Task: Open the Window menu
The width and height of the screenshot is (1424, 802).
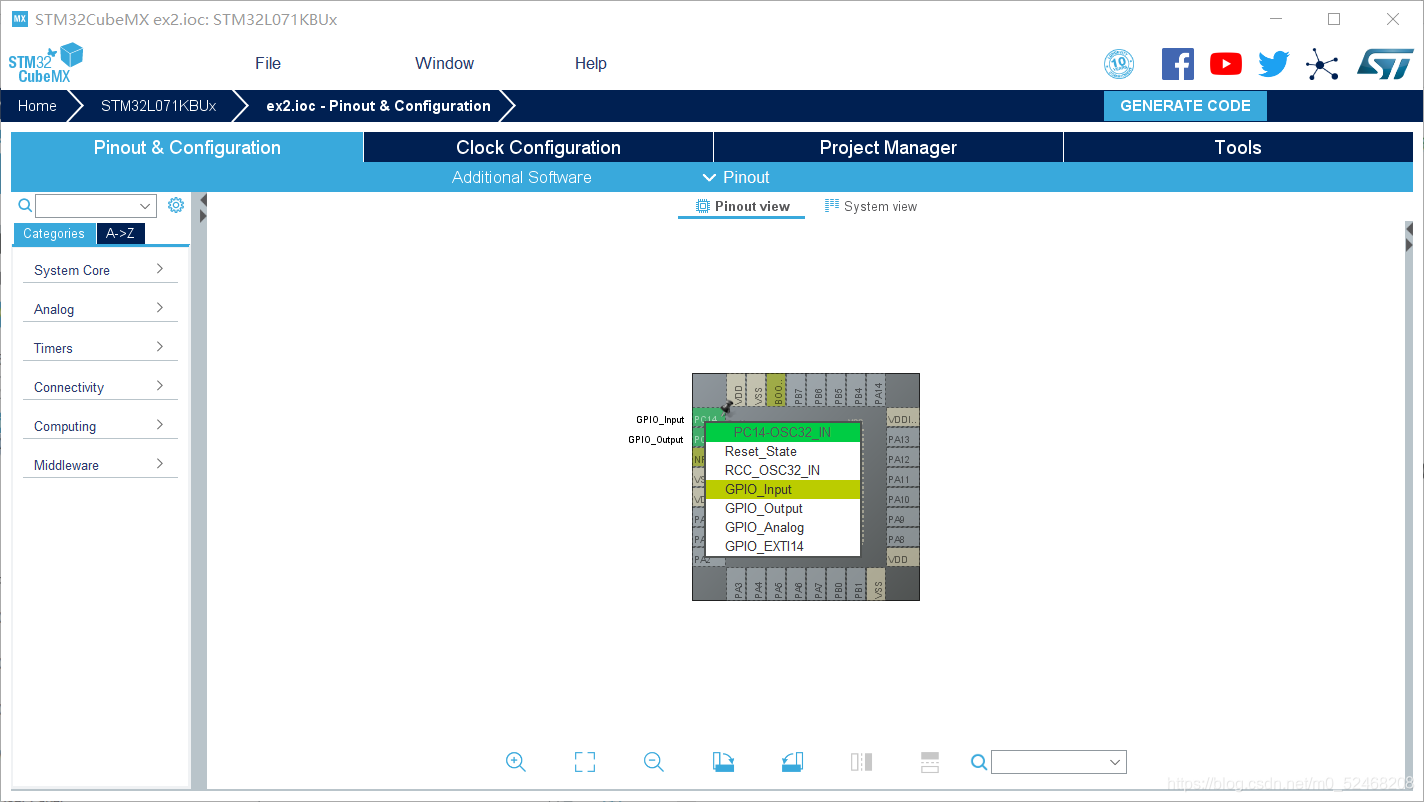Action: [x=444, y=63]
